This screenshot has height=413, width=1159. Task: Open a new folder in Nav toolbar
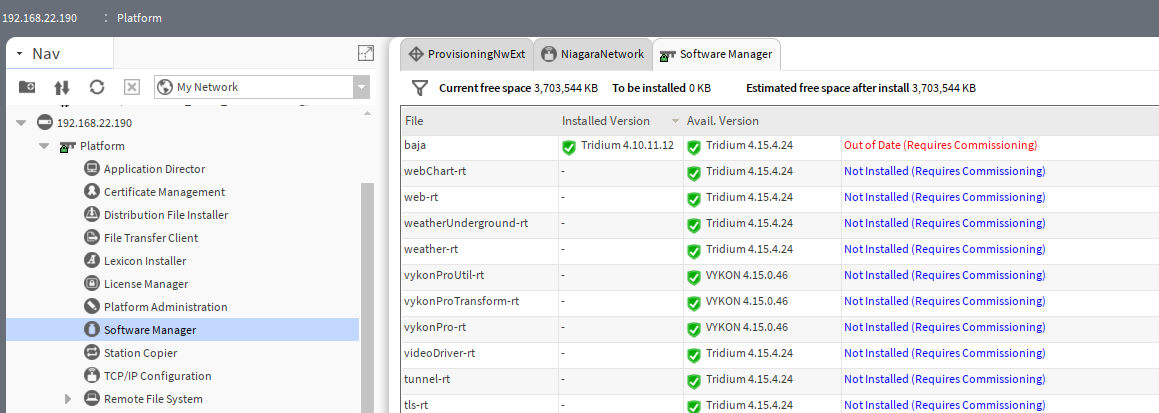click(x=27, y=86)
